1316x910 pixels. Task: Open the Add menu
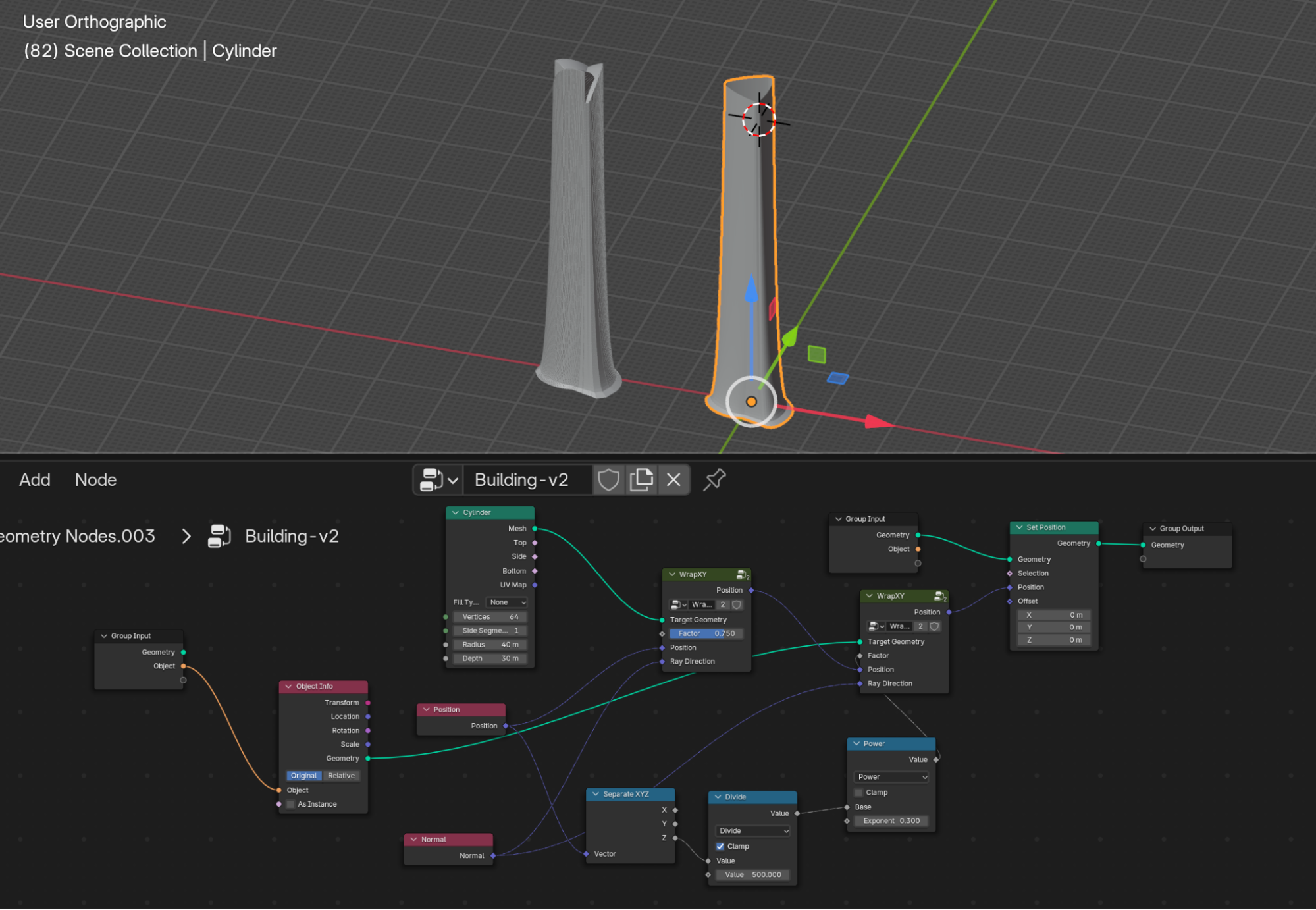[x=35, y=480]
